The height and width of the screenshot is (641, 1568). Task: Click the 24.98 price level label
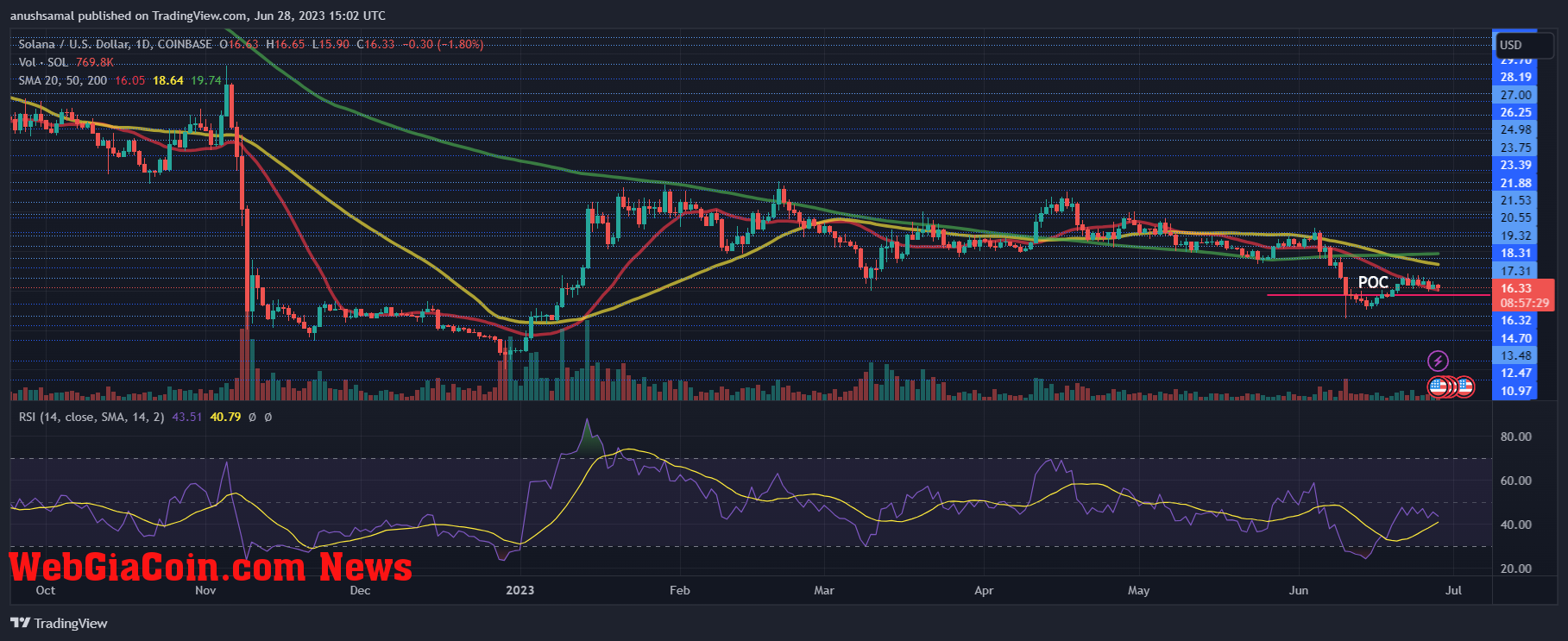click(1516, 129)
